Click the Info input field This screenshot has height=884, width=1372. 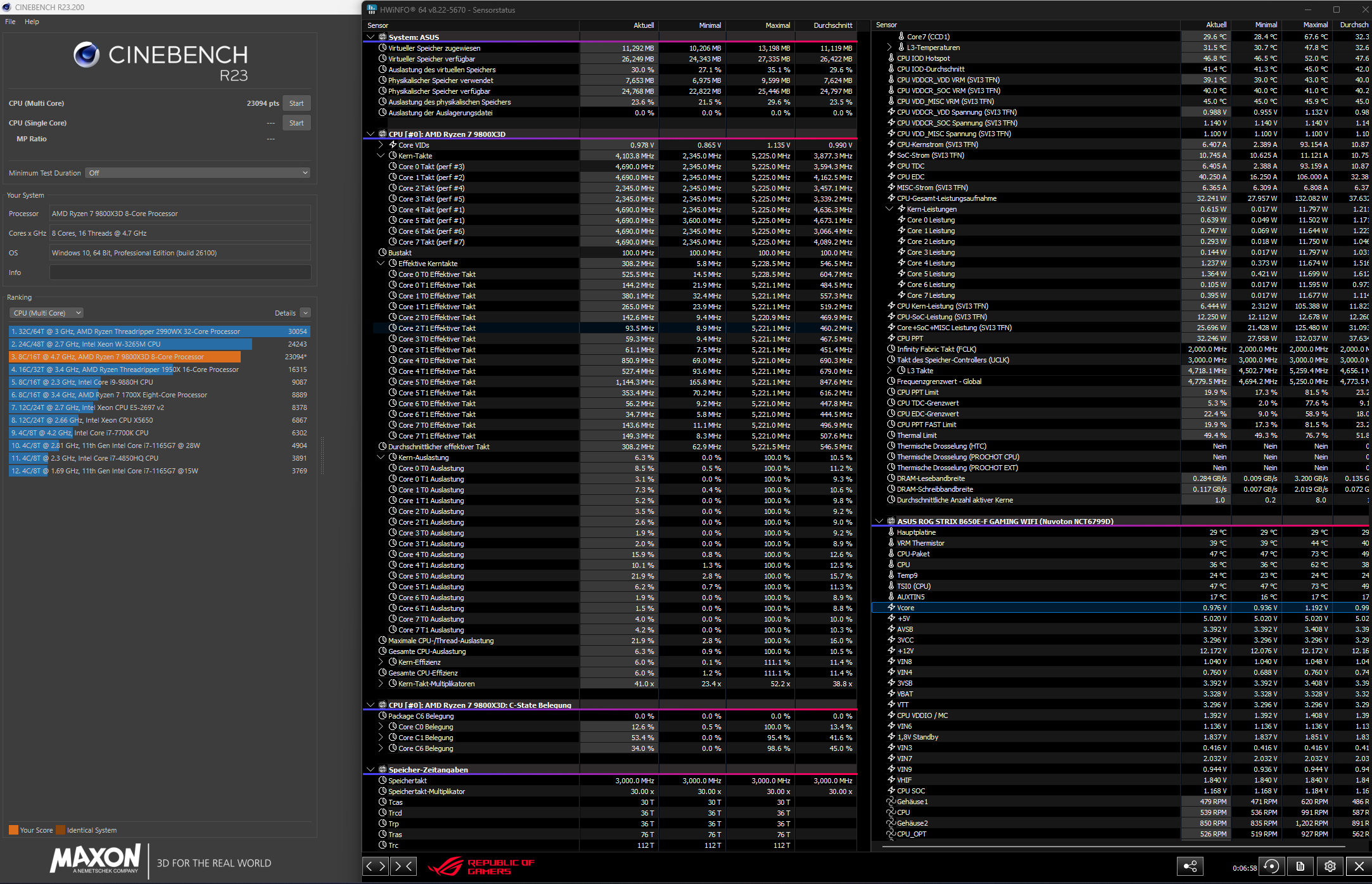pos(180,272)
